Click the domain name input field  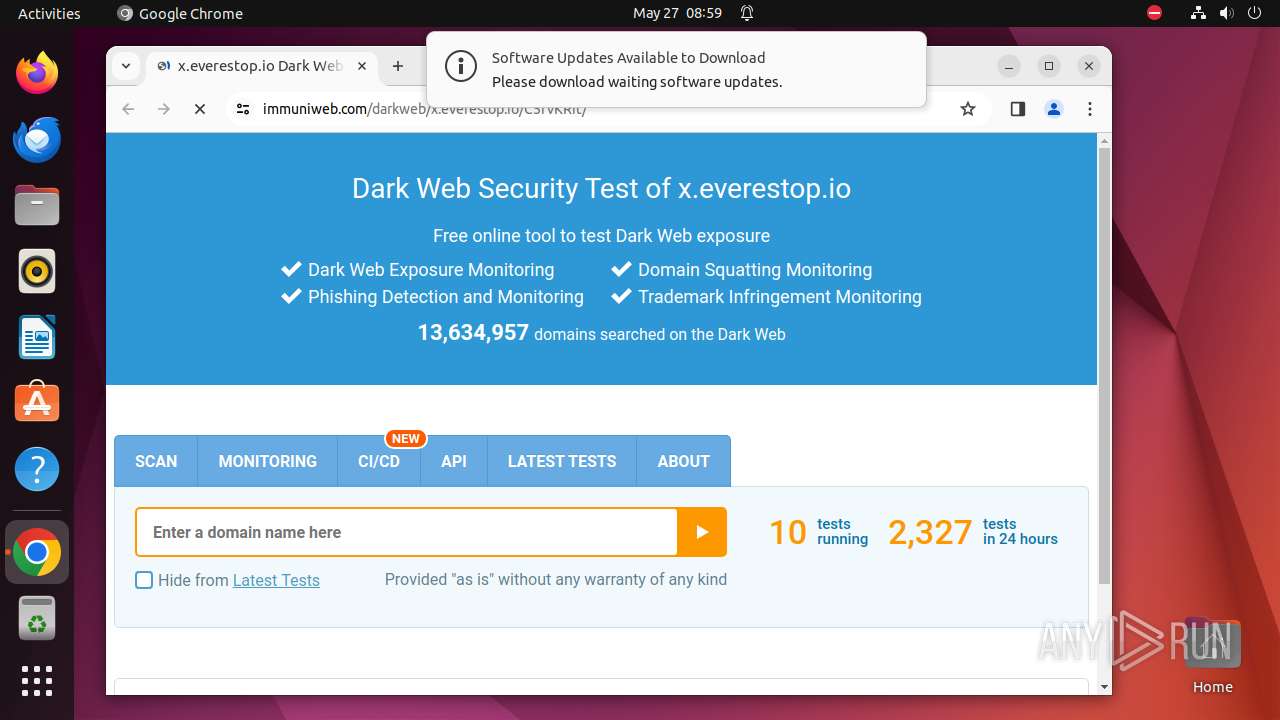407,532
